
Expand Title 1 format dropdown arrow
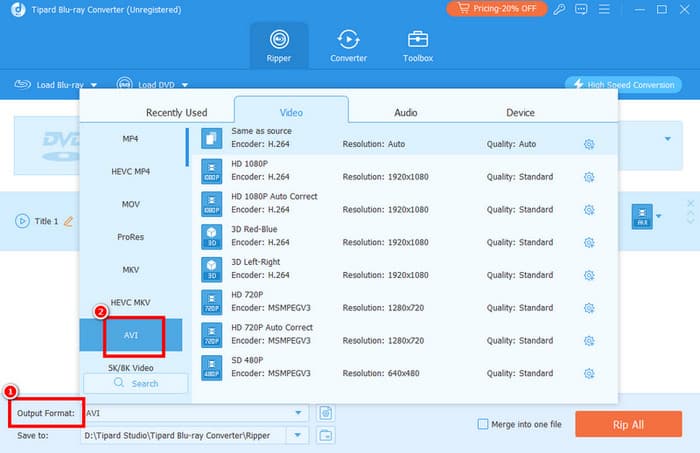pos(659,216)
